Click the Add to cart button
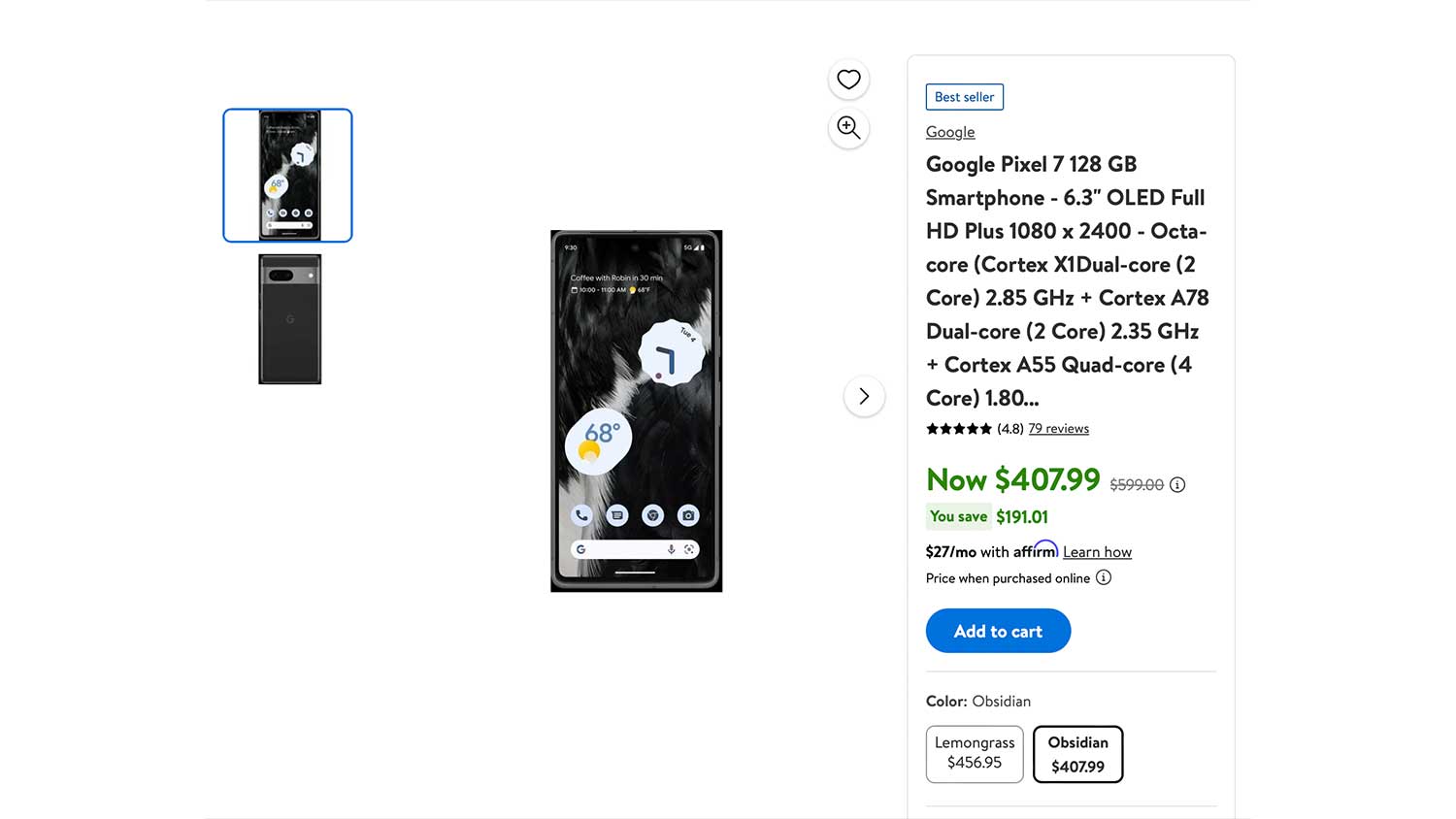 (998, 631)
